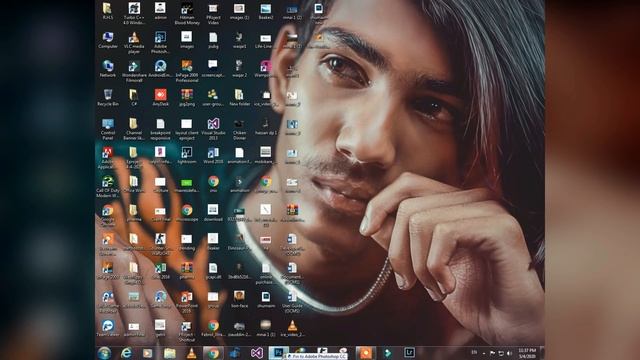Launch Adobe Photoshop desktop shortcut
Screen dimensions: 640x360
(x=160, y=43)
